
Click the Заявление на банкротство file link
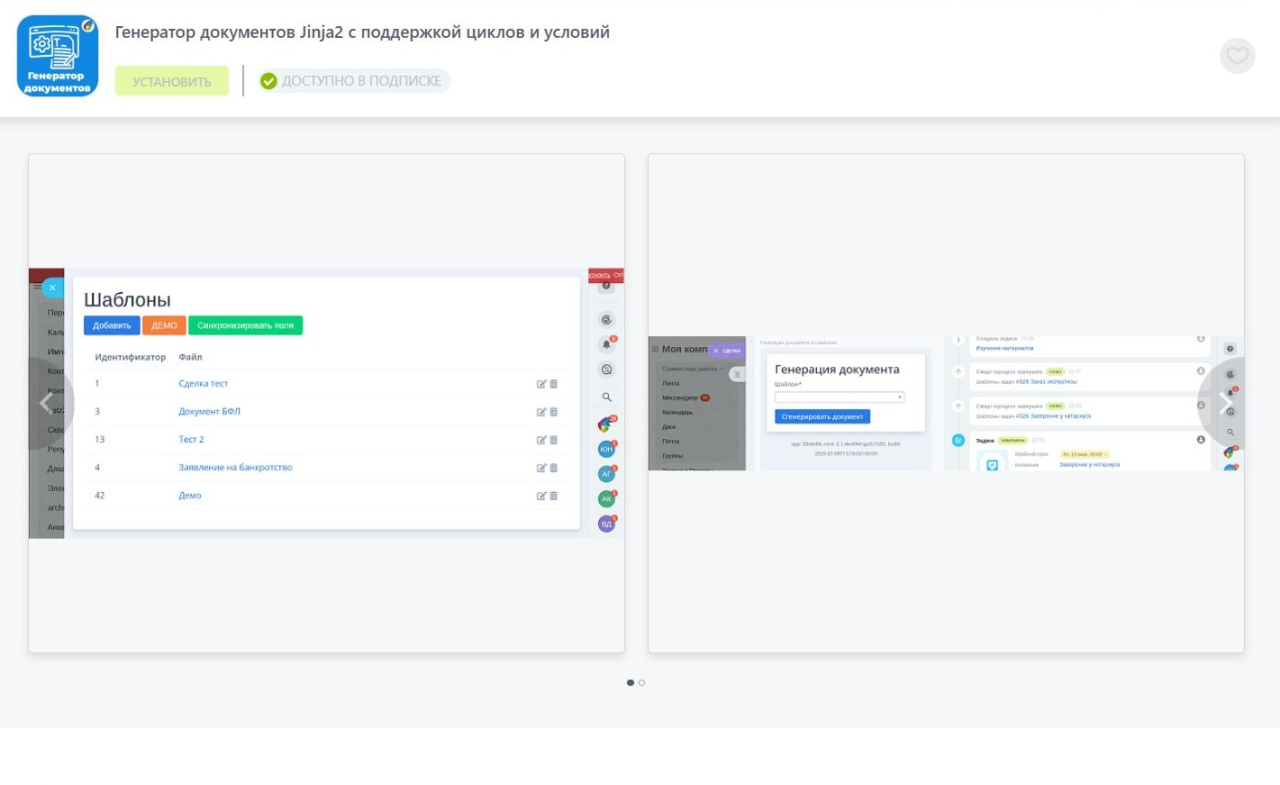[235, 468]
